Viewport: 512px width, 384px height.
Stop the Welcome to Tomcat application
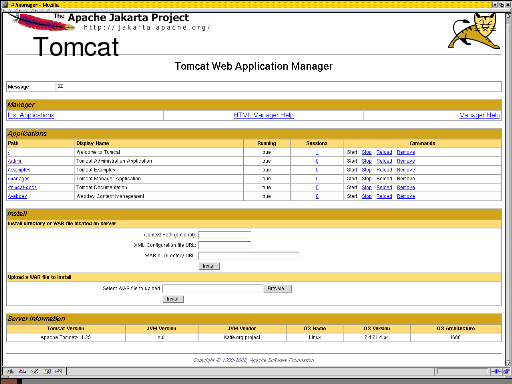(367, 152)
